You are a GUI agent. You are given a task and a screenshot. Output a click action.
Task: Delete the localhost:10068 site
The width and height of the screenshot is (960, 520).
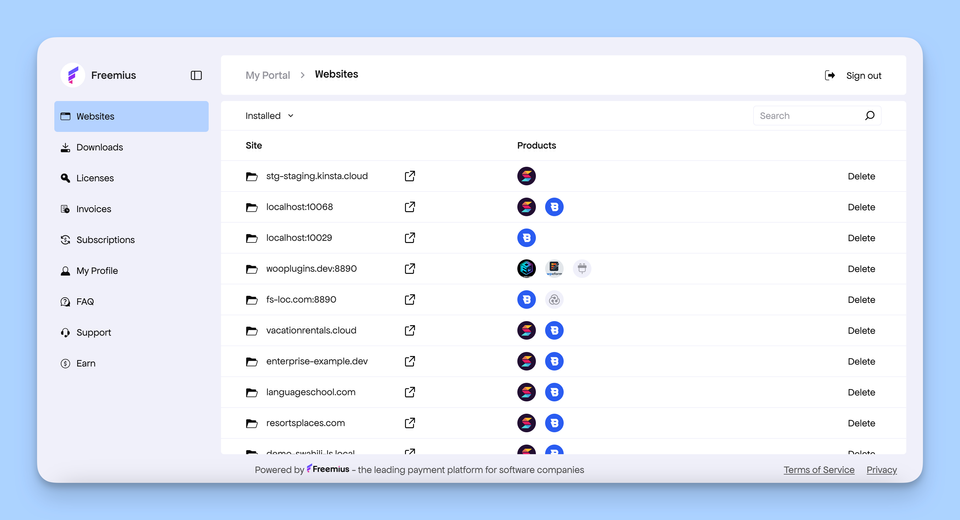[x=861, y=207]
